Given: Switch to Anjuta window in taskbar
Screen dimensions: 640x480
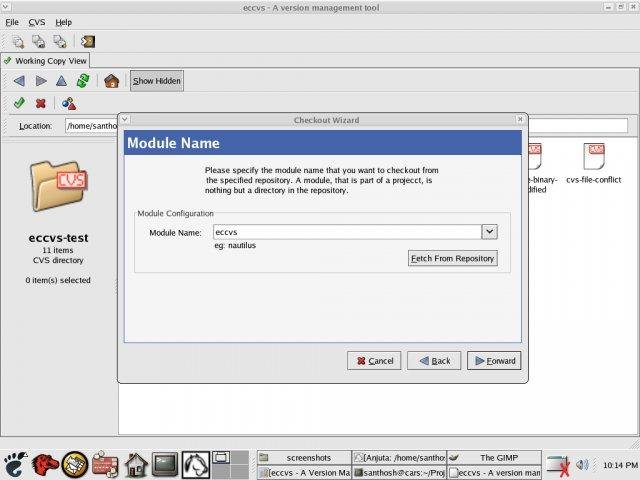Looking at the screenshot, I should 399,458.
